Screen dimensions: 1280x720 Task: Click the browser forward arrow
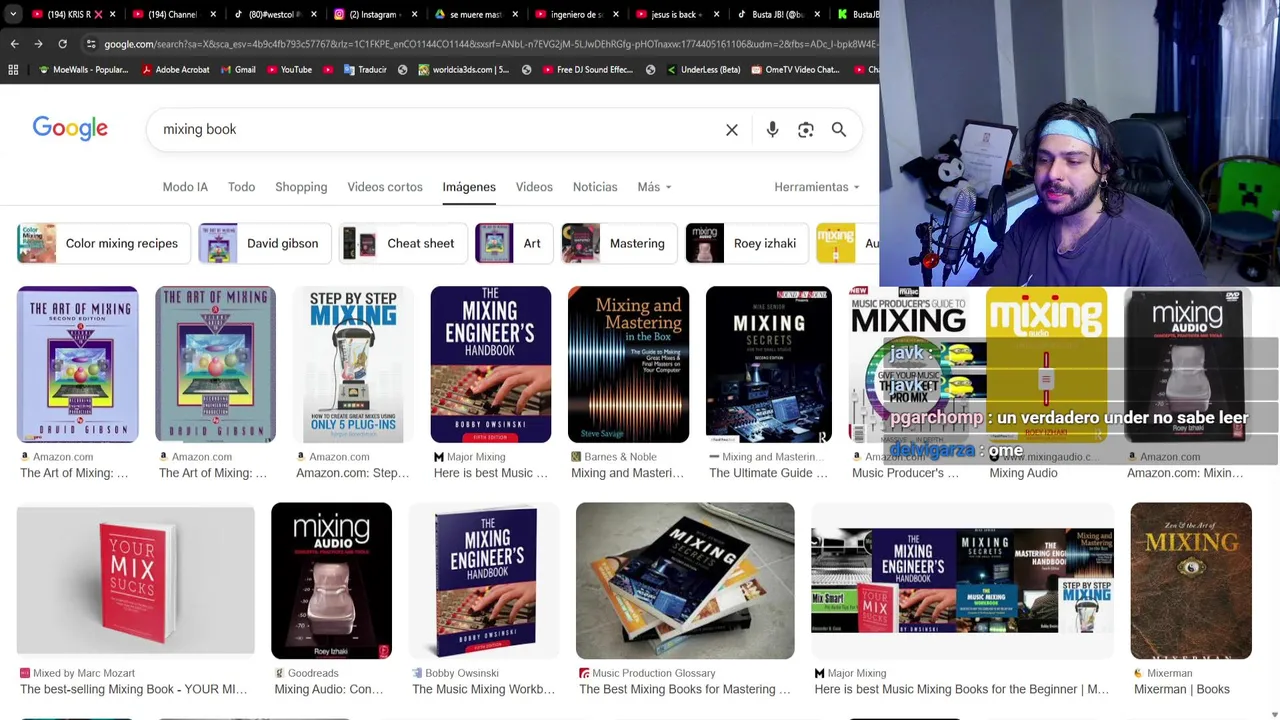coord(38,44)
